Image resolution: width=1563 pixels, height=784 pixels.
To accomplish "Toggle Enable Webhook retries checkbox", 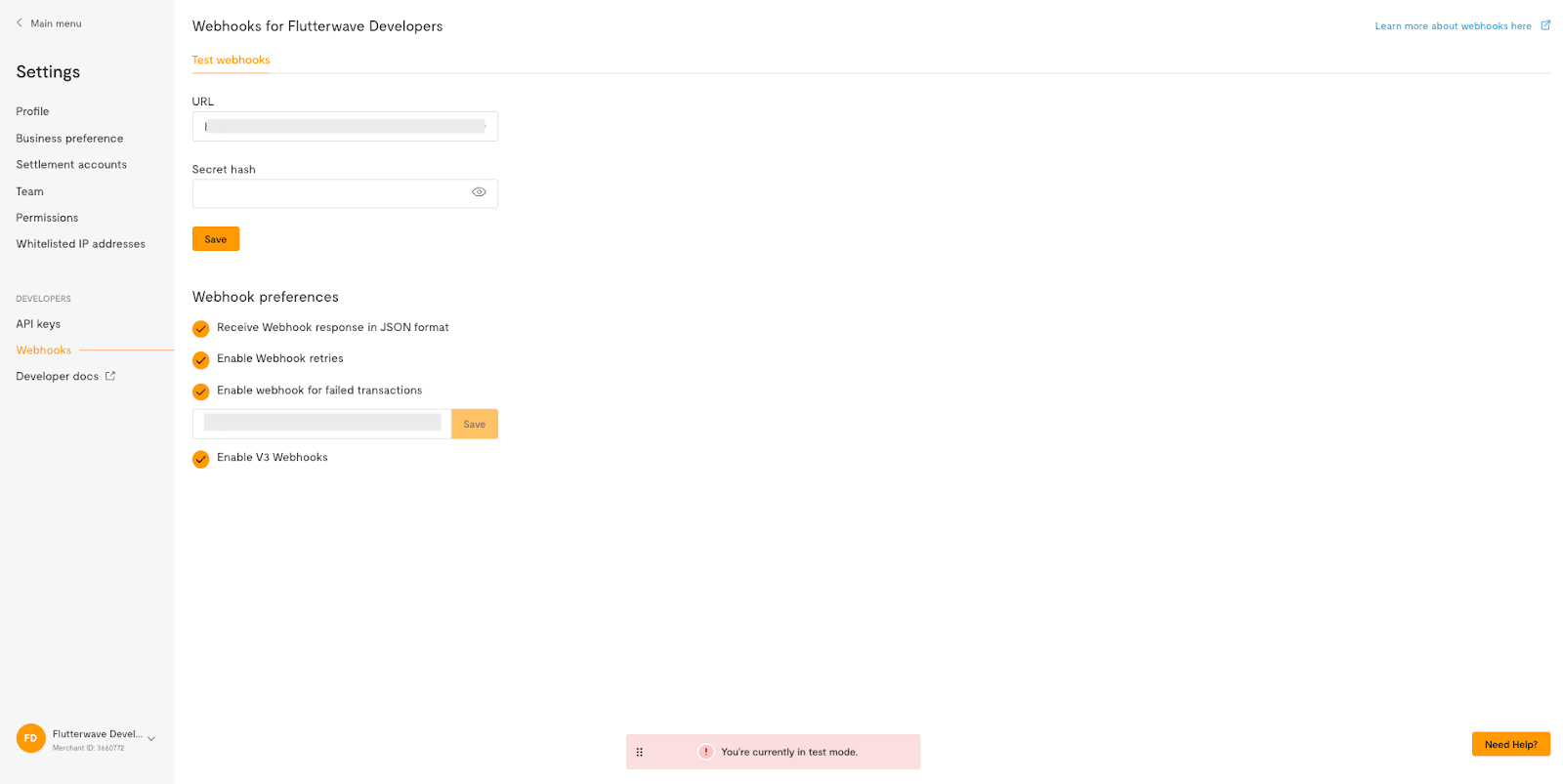I will coord(200,359).
